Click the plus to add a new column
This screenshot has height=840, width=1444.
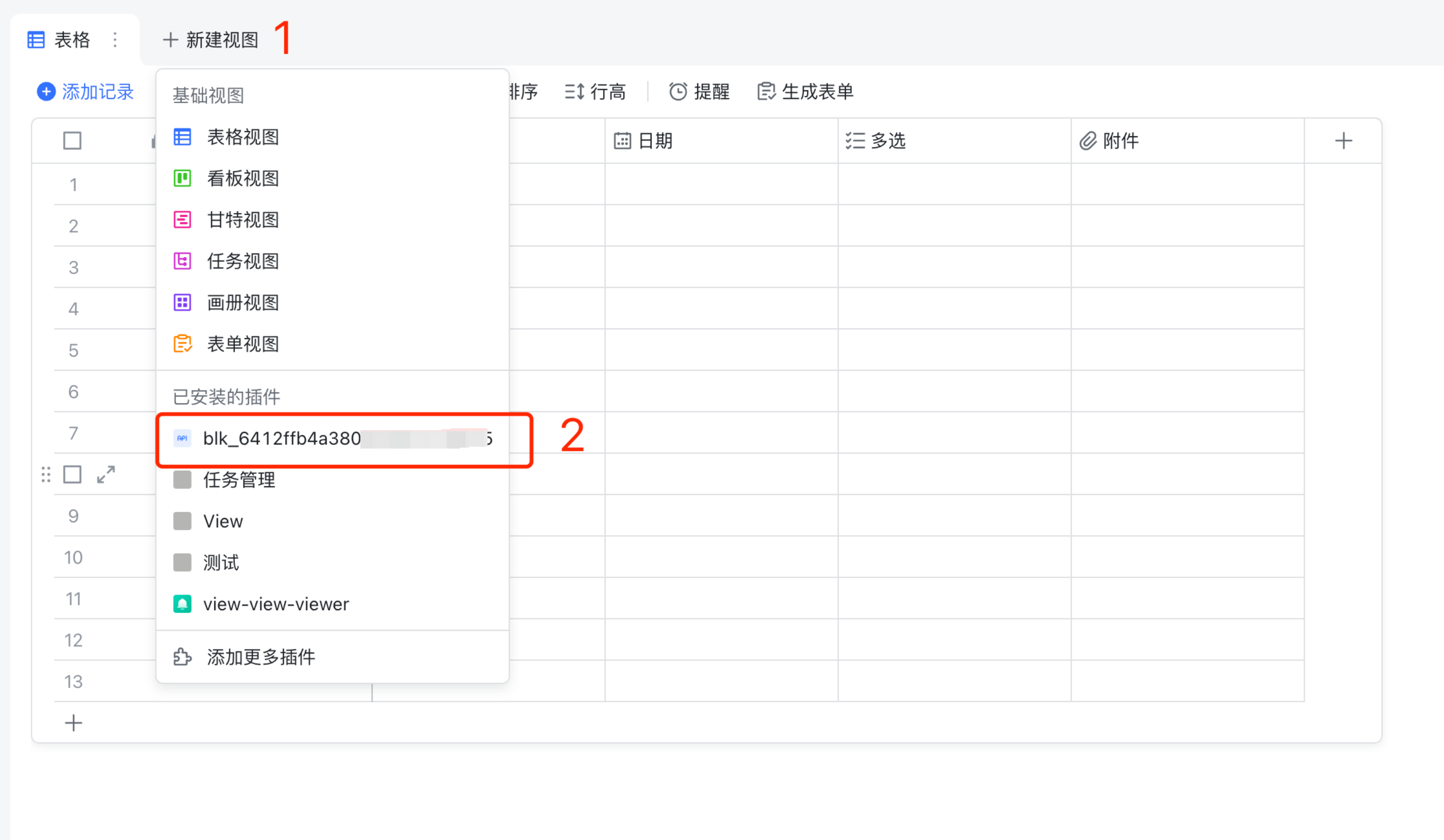pos(1343,141)
